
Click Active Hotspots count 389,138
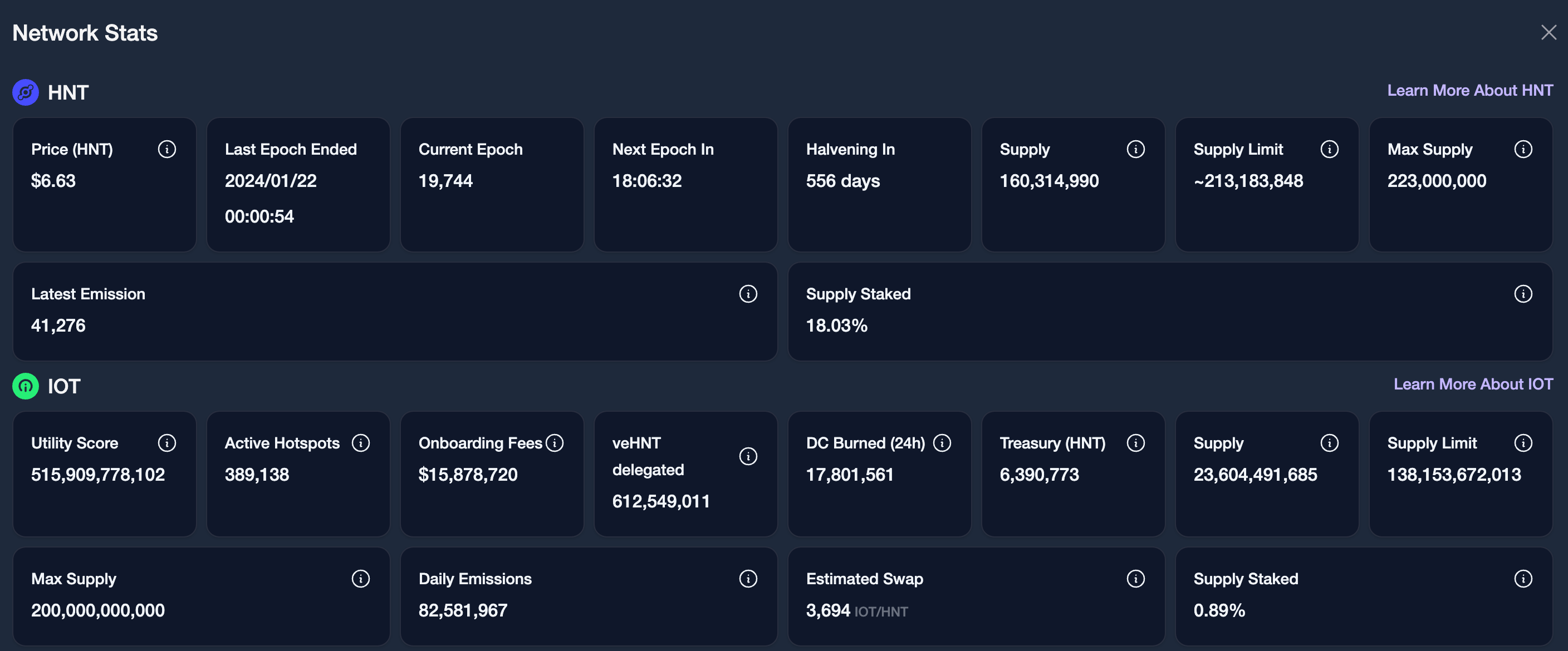[257, 475]
